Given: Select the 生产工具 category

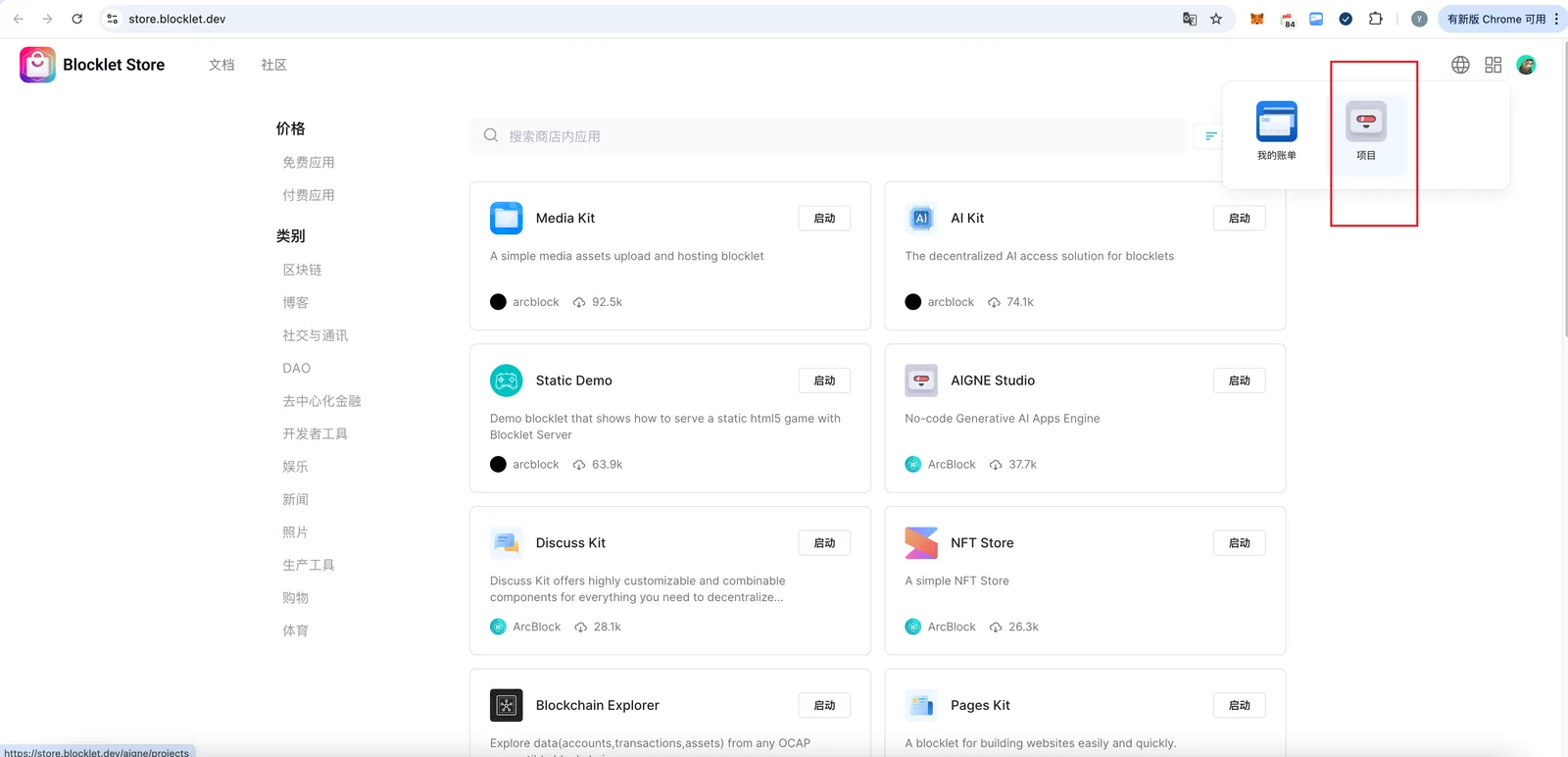Looking at the screenshot, I should (309, 565).
